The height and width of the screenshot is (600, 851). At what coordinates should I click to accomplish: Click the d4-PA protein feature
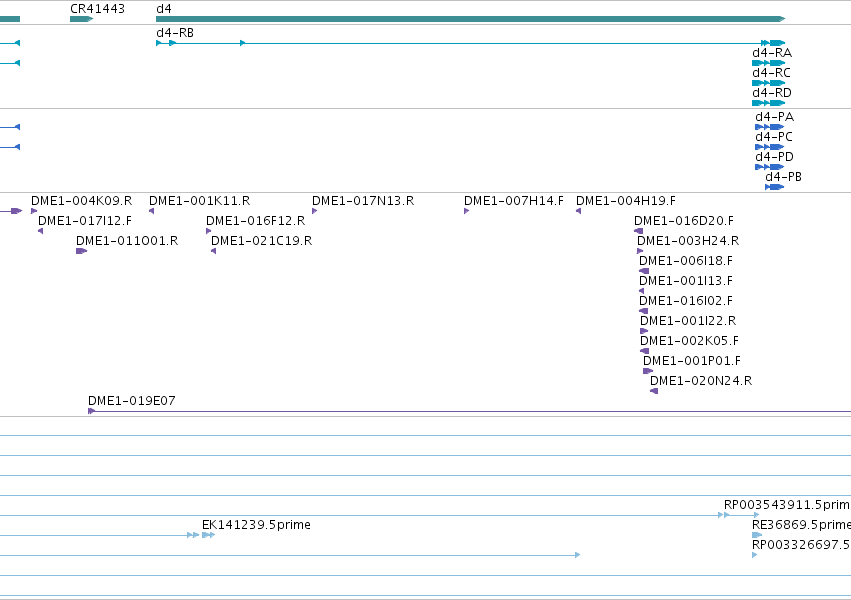pyautogui.click(x=770, y=127)
